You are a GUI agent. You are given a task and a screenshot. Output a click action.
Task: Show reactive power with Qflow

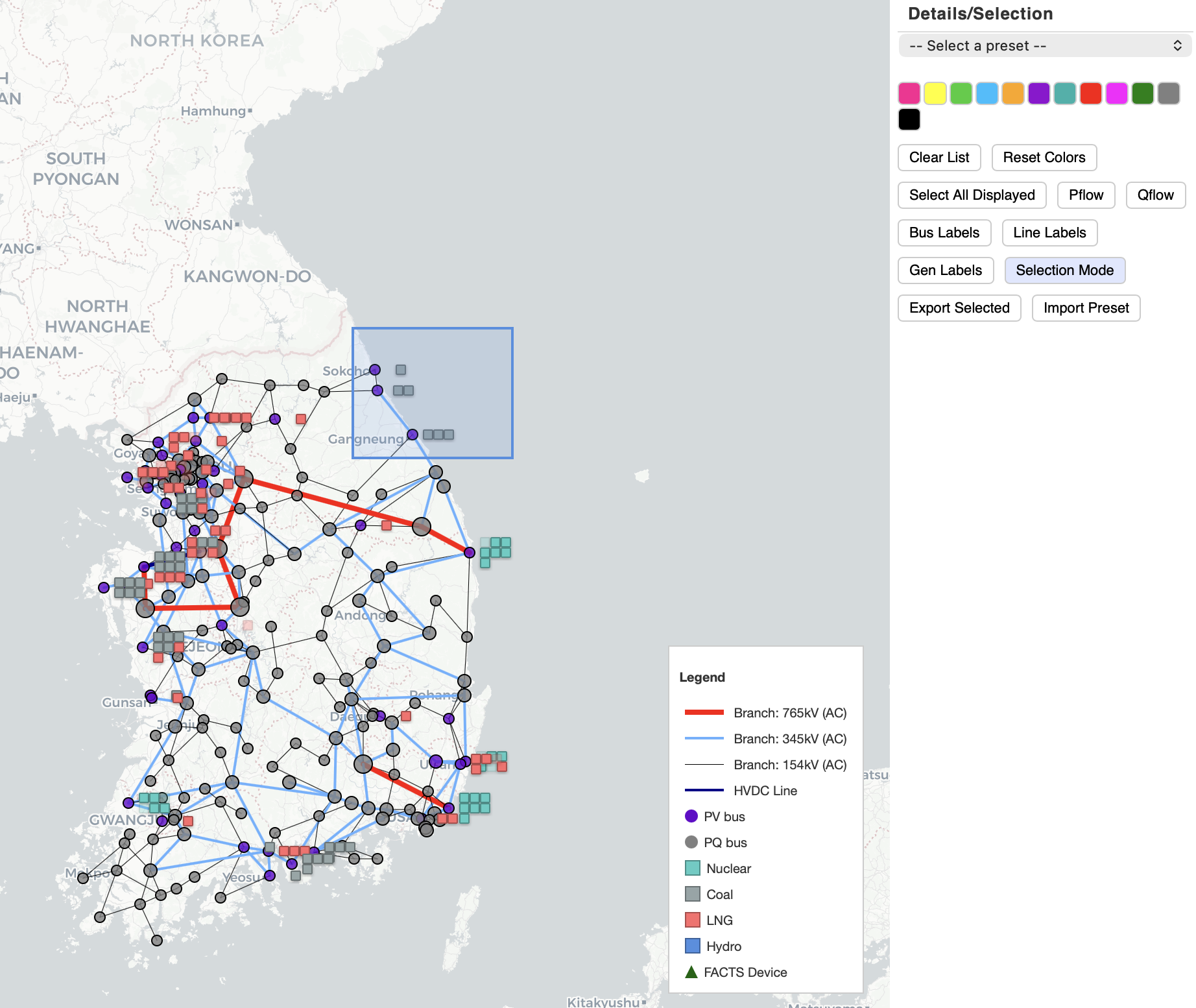(1155, 195)
